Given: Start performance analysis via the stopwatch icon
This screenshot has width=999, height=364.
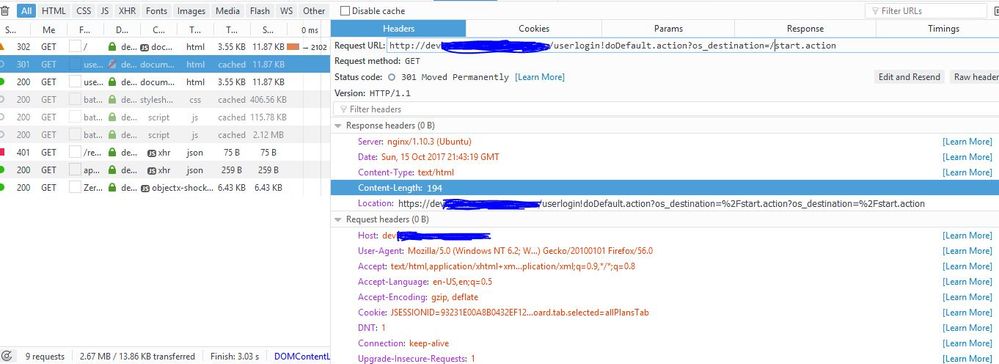Looking at the screenshot, I should 6,356.
